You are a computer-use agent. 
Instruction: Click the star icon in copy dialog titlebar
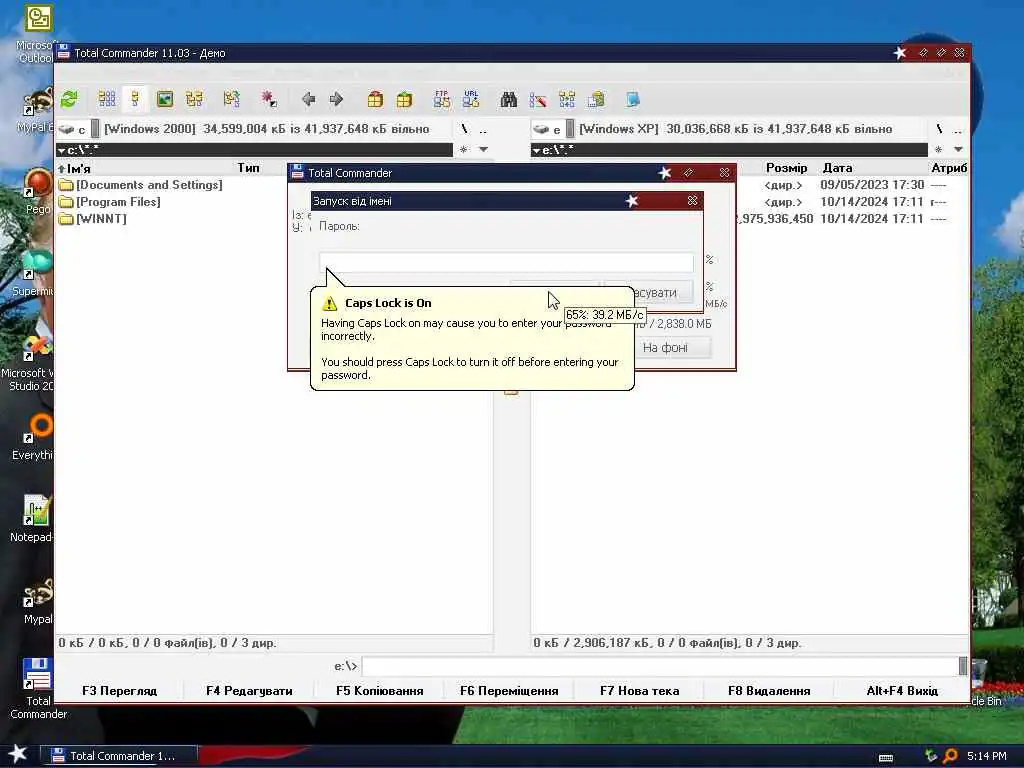click(665, 172)
